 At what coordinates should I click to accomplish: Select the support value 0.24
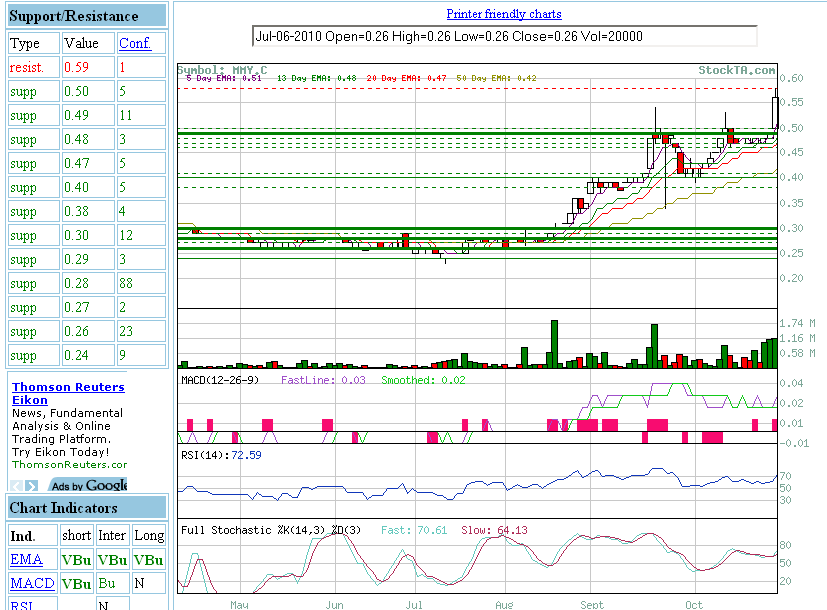pos(88,355)
